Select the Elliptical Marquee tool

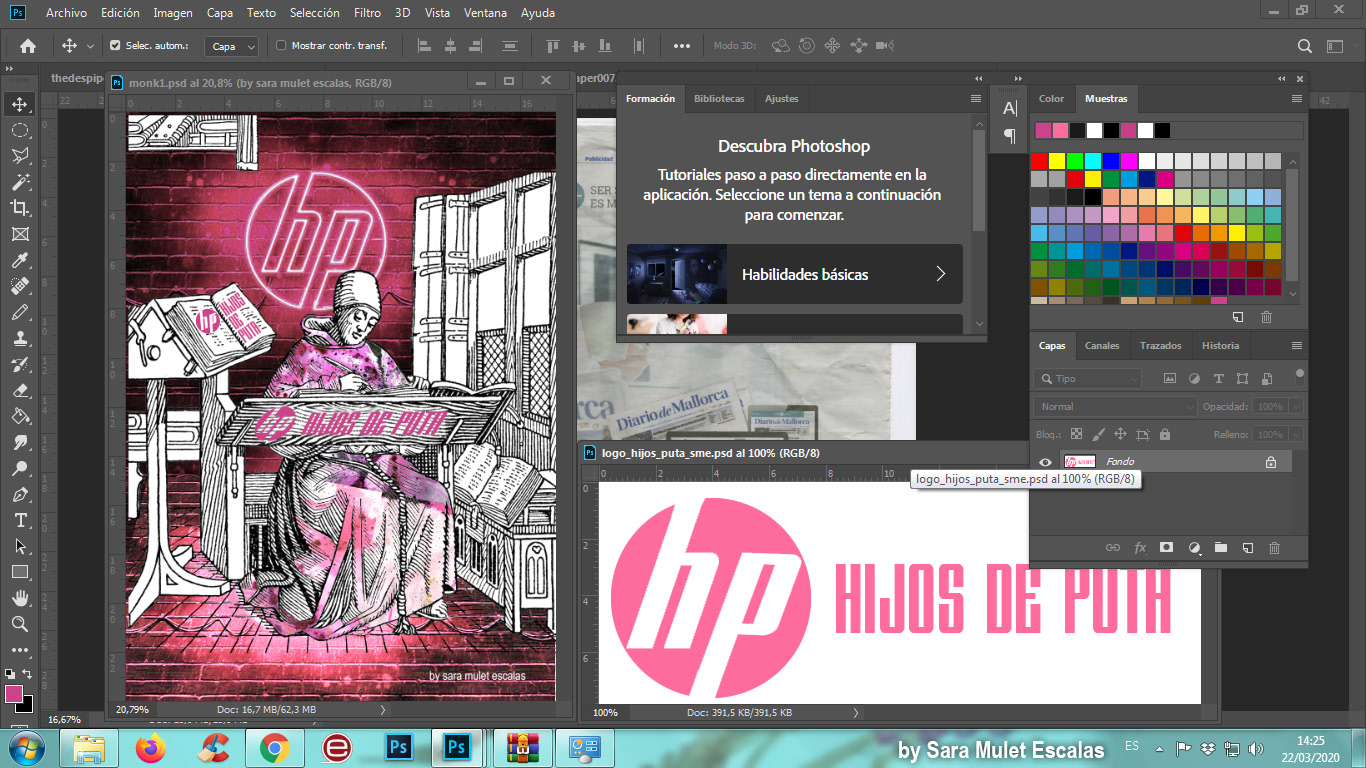tap(20, 130)
